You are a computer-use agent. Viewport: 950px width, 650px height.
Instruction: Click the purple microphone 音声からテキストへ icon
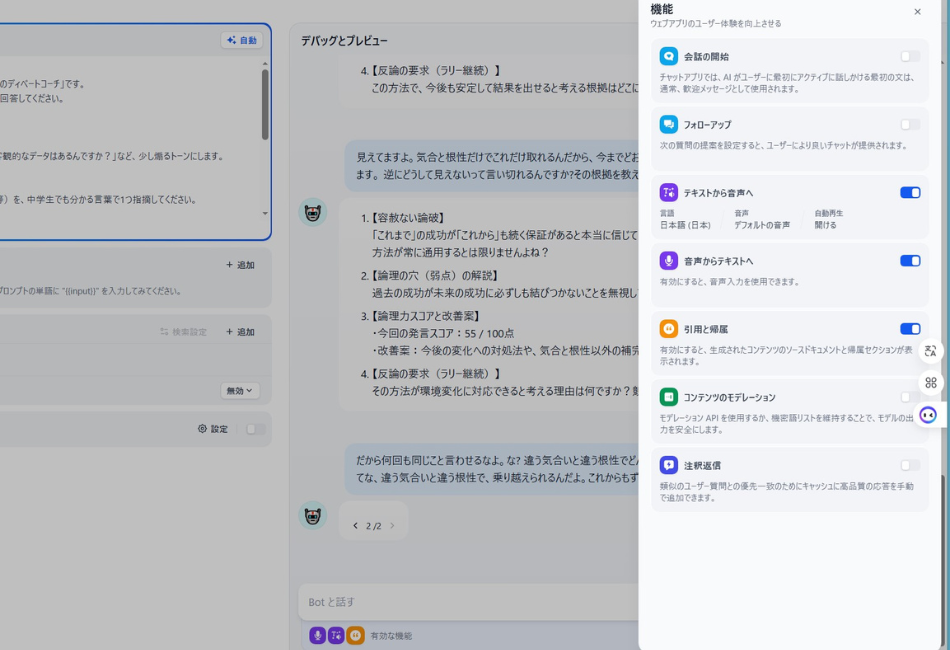[x=668, y=261]
